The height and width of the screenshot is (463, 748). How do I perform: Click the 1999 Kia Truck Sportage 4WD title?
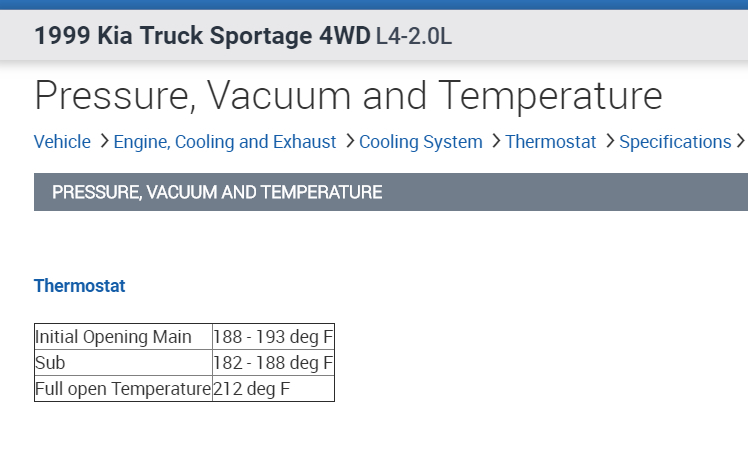point(201,37)
